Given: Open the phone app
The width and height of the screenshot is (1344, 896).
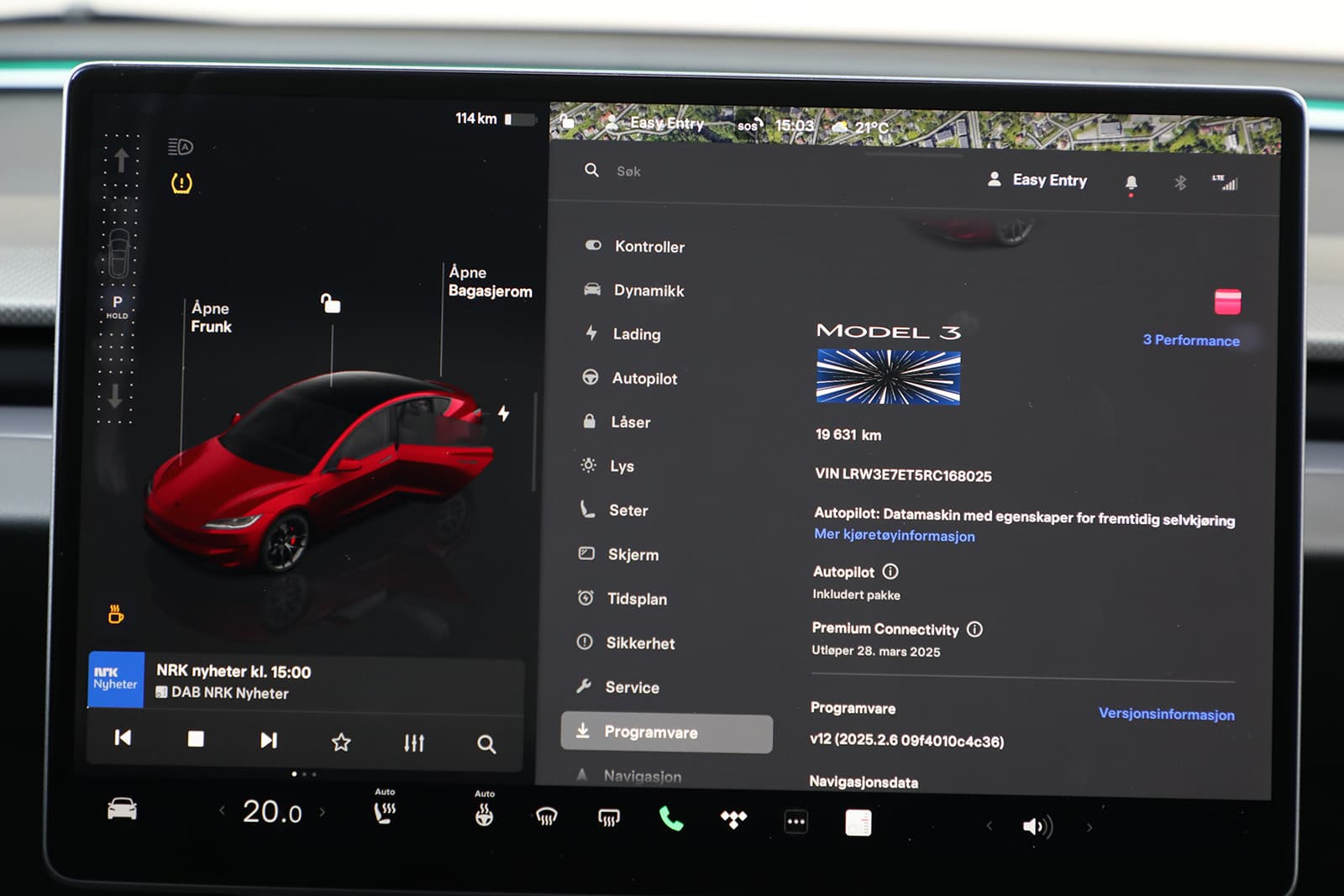Looking at the screenshot, I should point(671,819).
